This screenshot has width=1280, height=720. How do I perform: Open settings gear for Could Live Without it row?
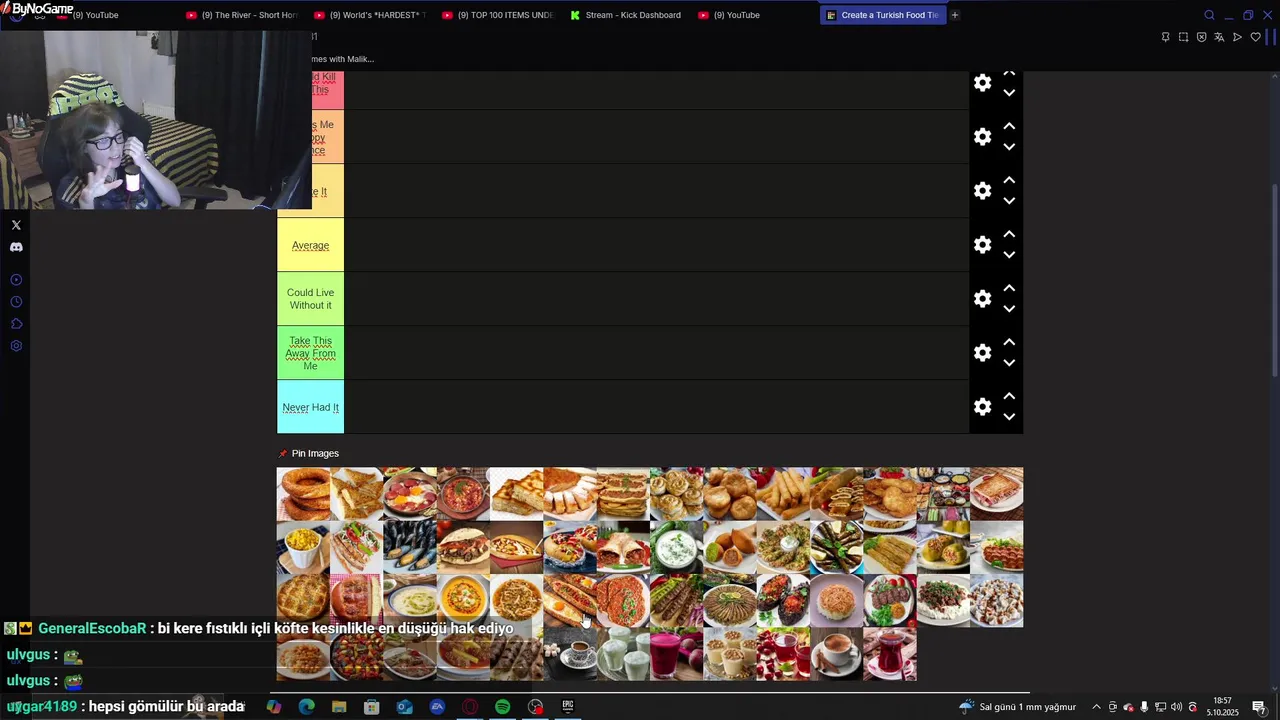click(982, 299)
